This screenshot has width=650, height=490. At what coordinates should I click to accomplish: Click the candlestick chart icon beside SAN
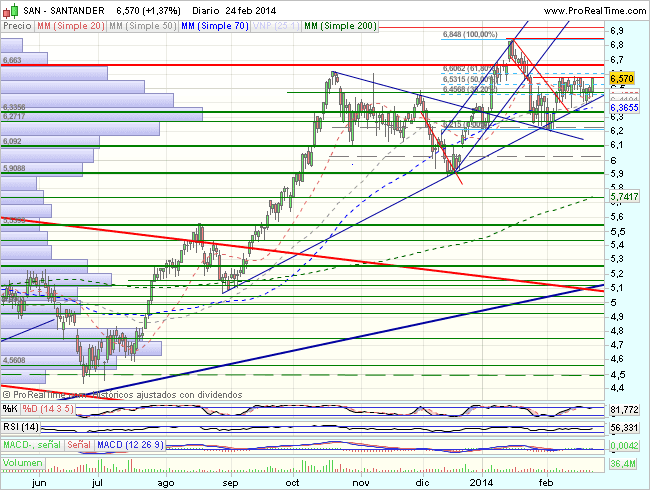pyautogui.click(x=10, y=10)
